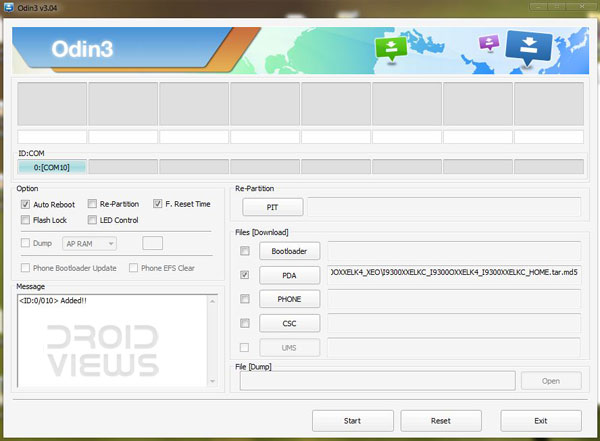This screenshot has width=600, height=441.
Task: Click the "<ID:0/010> Added!!" log line
Action: pyautogui.click(x=53, y=301)
